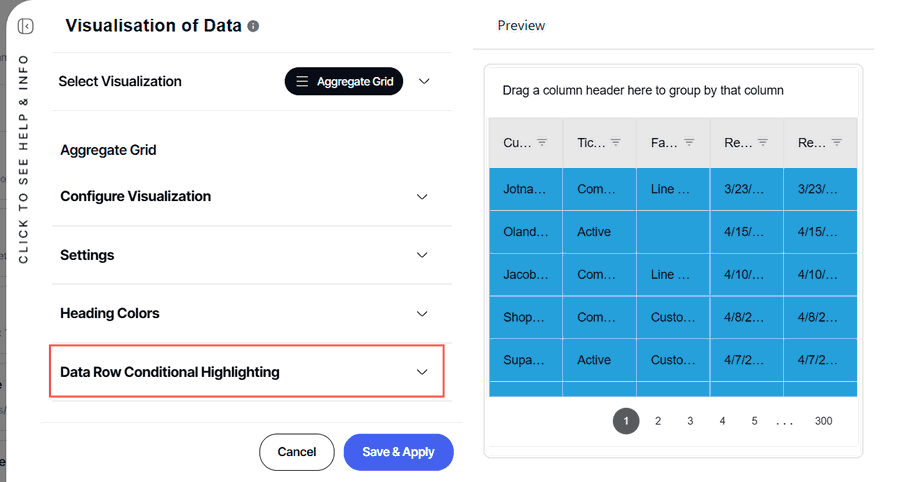The width and height of the screenshot is (920, 482).
Task: Expand the Select Visualization chevron
Action: tap(424, 82)
